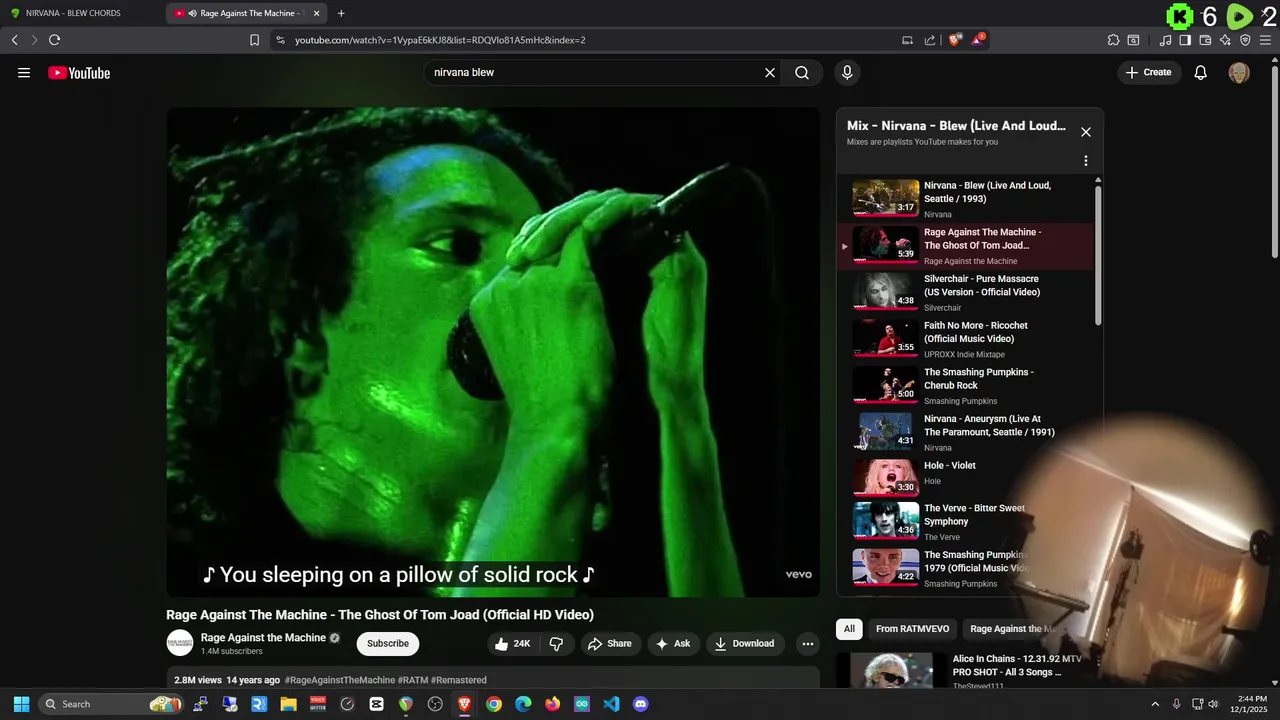1280x720 pixels.
Task: Open YouTube notifications bell
Action: coord(1201,73)
